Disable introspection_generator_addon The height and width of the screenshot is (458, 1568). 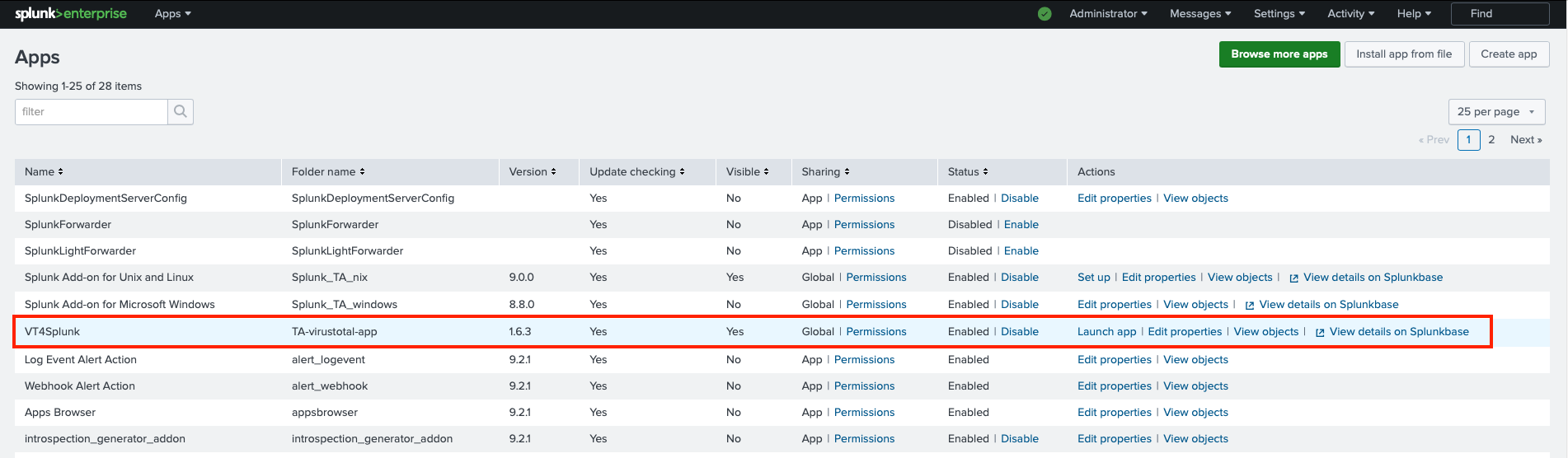click(1019, 439)
